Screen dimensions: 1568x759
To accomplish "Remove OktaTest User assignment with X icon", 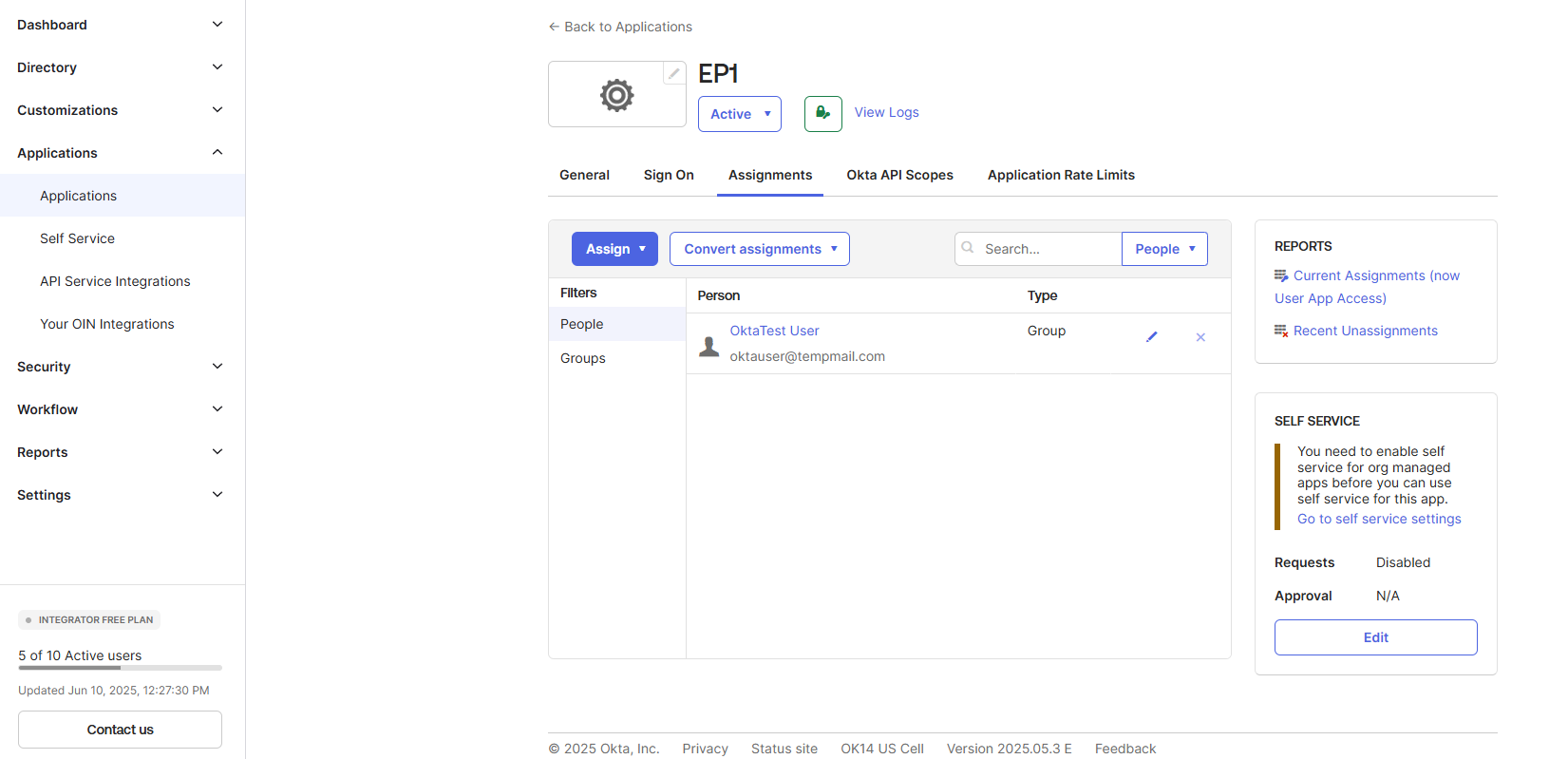I will [1200, 337].
